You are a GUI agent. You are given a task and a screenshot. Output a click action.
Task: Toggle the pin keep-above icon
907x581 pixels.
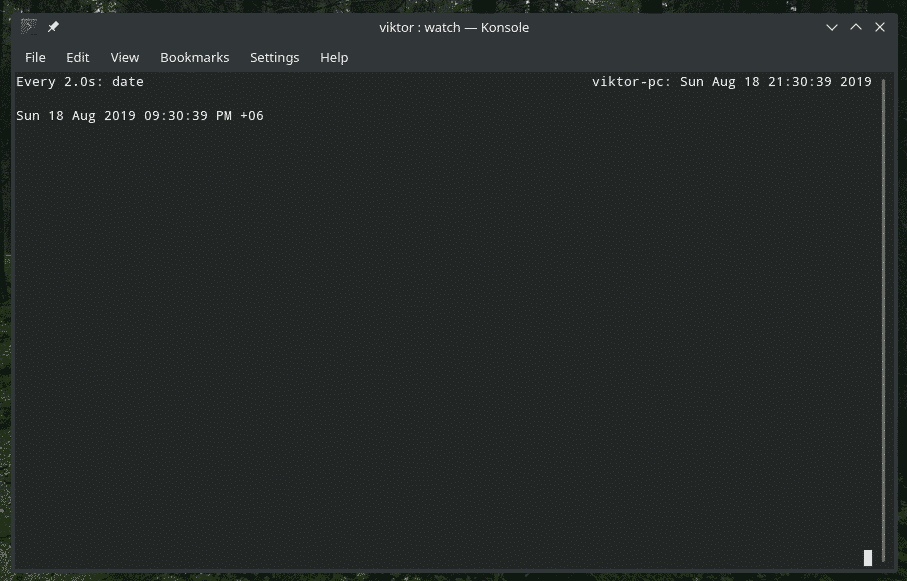pos(53,27)
